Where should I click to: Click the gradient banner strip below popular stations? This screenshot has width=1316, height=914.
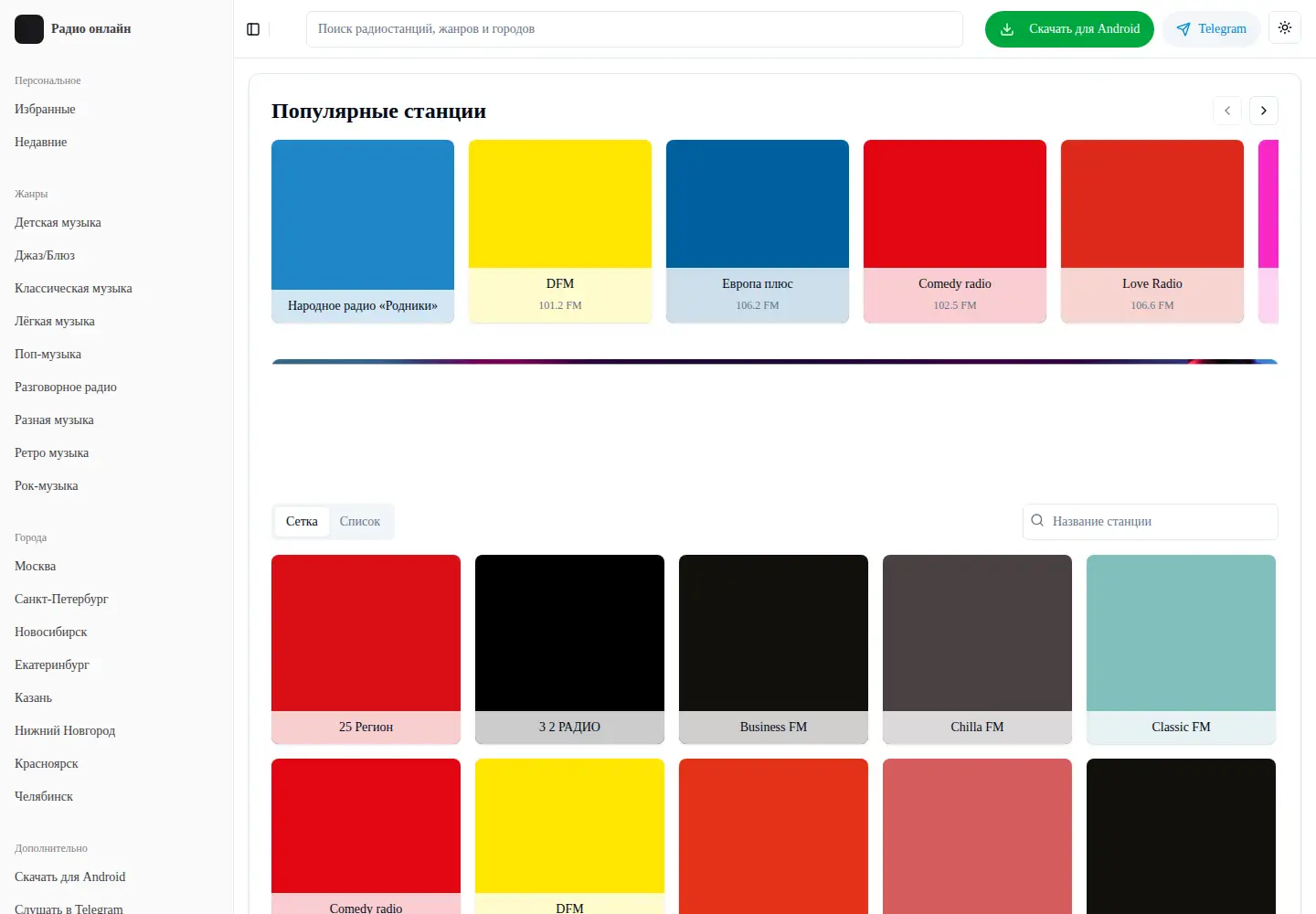point(775,362)
